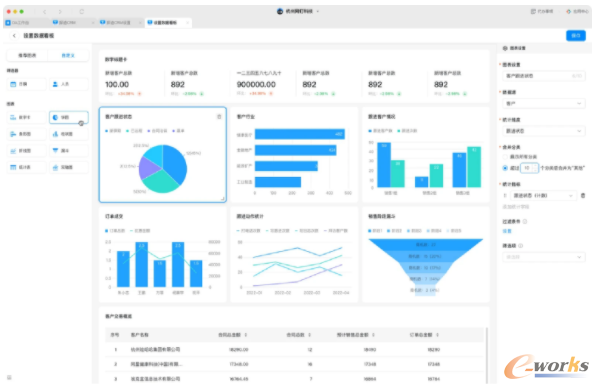Add the person filter with the user icon
This screenshot has height=389, width=599.
point(69,84)
